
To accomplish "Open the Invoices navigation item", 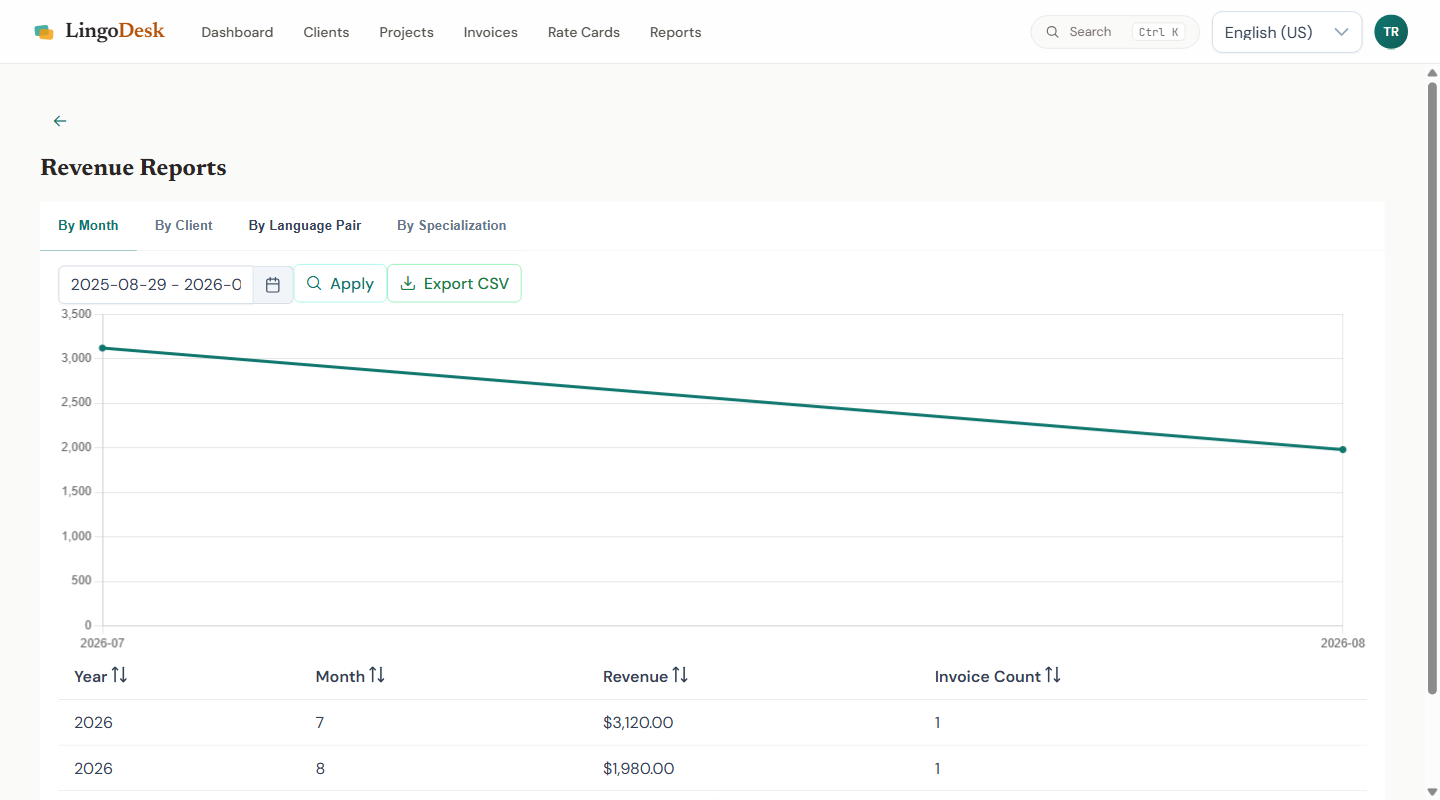I will tap(491, 32).
